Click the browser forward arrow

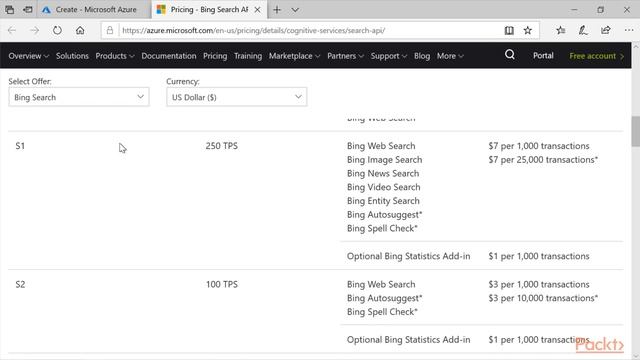pos(35,30)
